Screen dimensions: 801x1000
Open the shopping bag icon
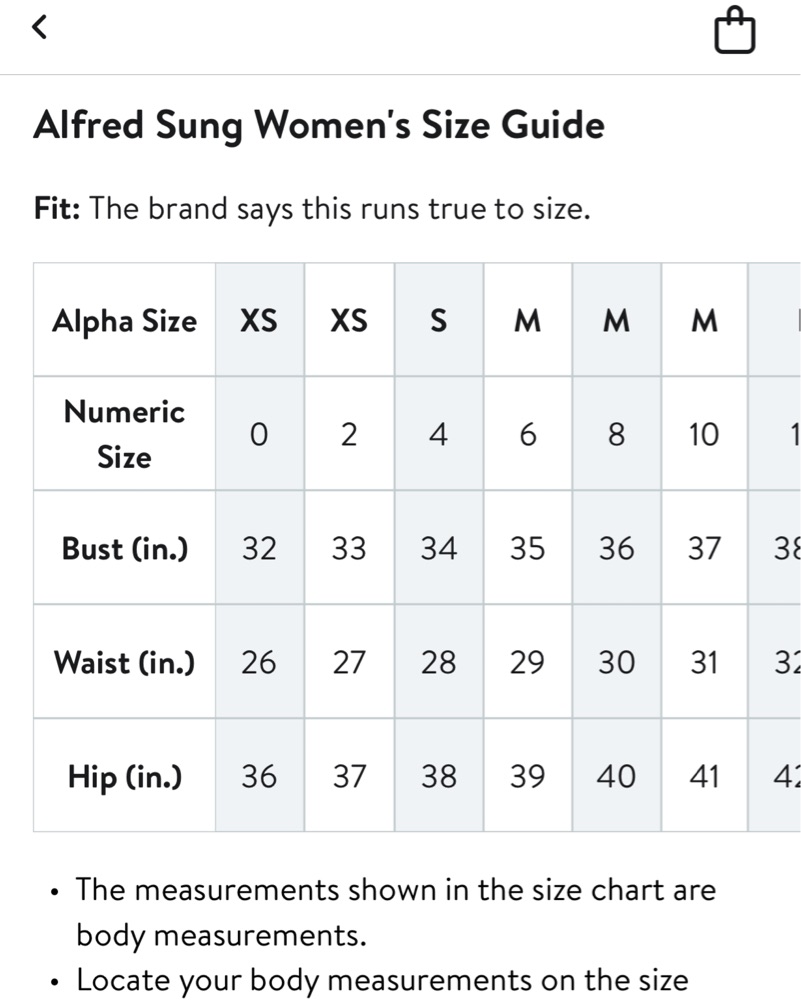(735, 30)
